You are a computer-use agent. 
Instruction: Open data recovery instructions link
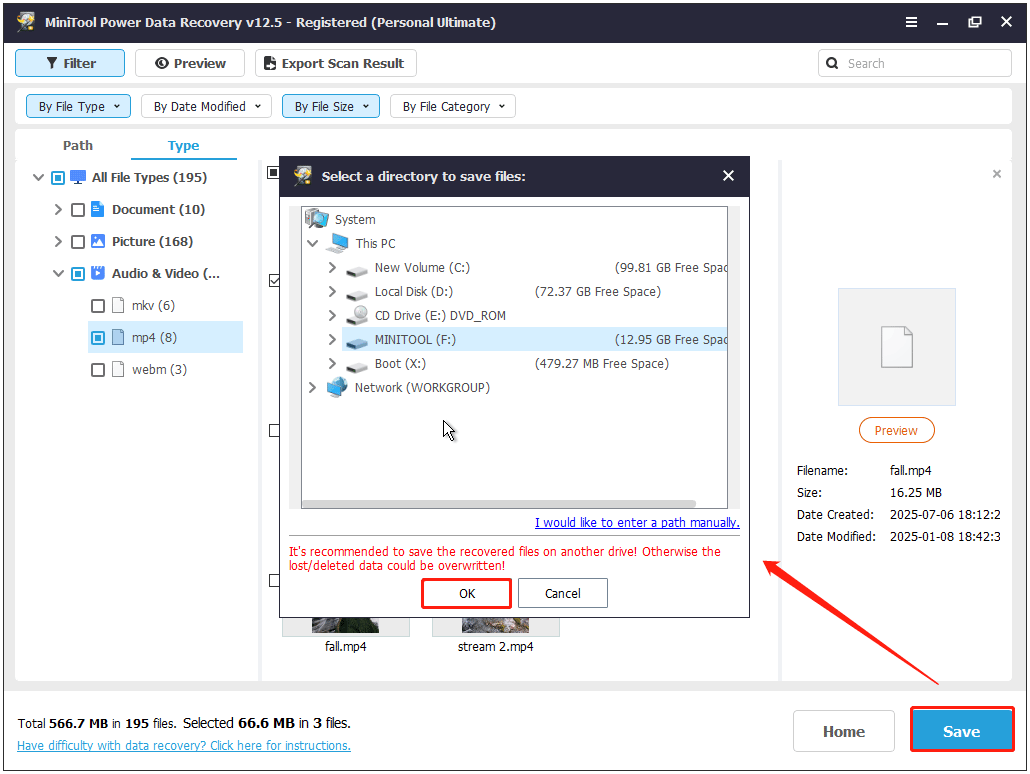184,745
